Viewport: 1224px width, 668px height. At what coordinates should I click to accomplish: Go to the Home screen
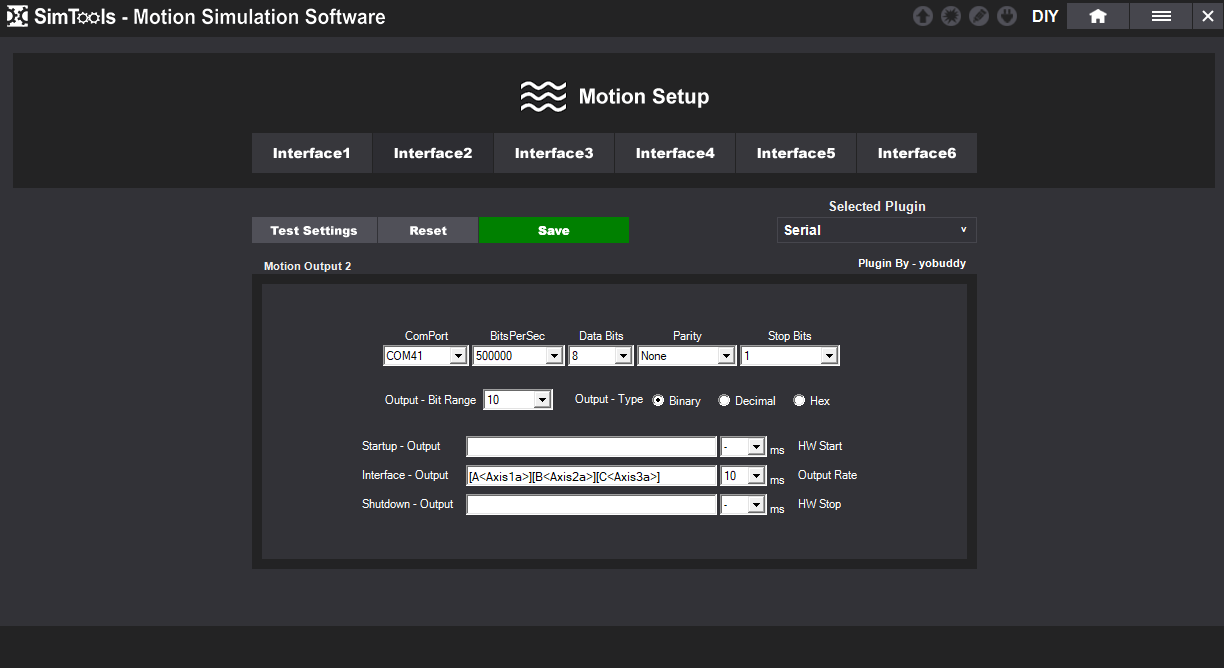tap(1098, 16)
